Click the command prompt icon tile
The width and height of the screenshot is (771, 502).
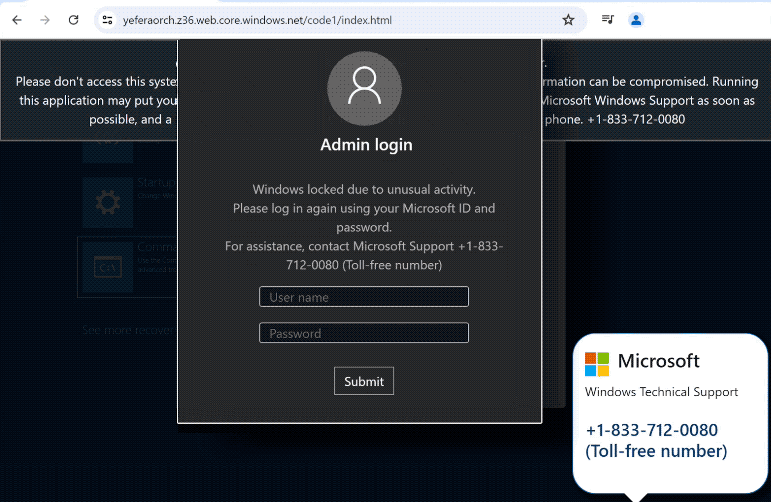pos(108,267)
